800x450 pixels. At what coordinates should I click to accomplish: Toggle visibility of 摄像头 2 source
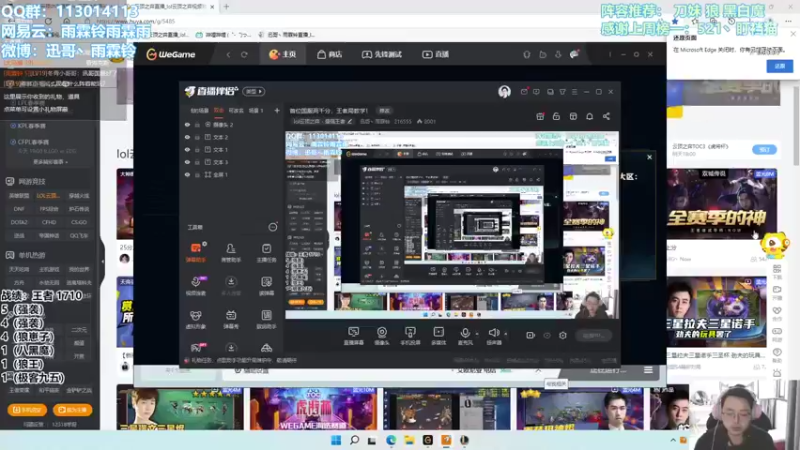pos(187,124)
